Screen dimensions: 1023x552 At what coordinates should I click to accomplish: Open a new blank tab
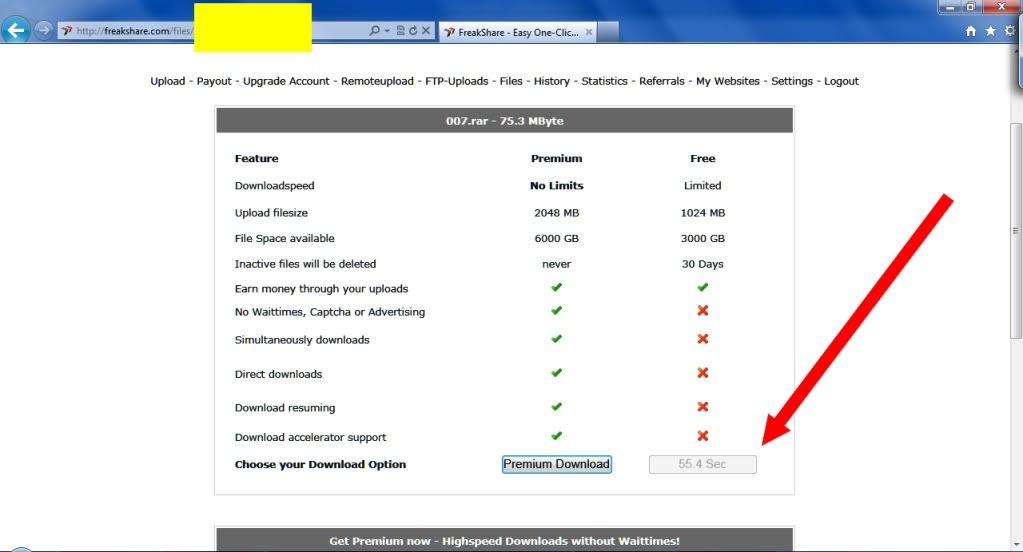pyautogui.click(x=607, y=32)
